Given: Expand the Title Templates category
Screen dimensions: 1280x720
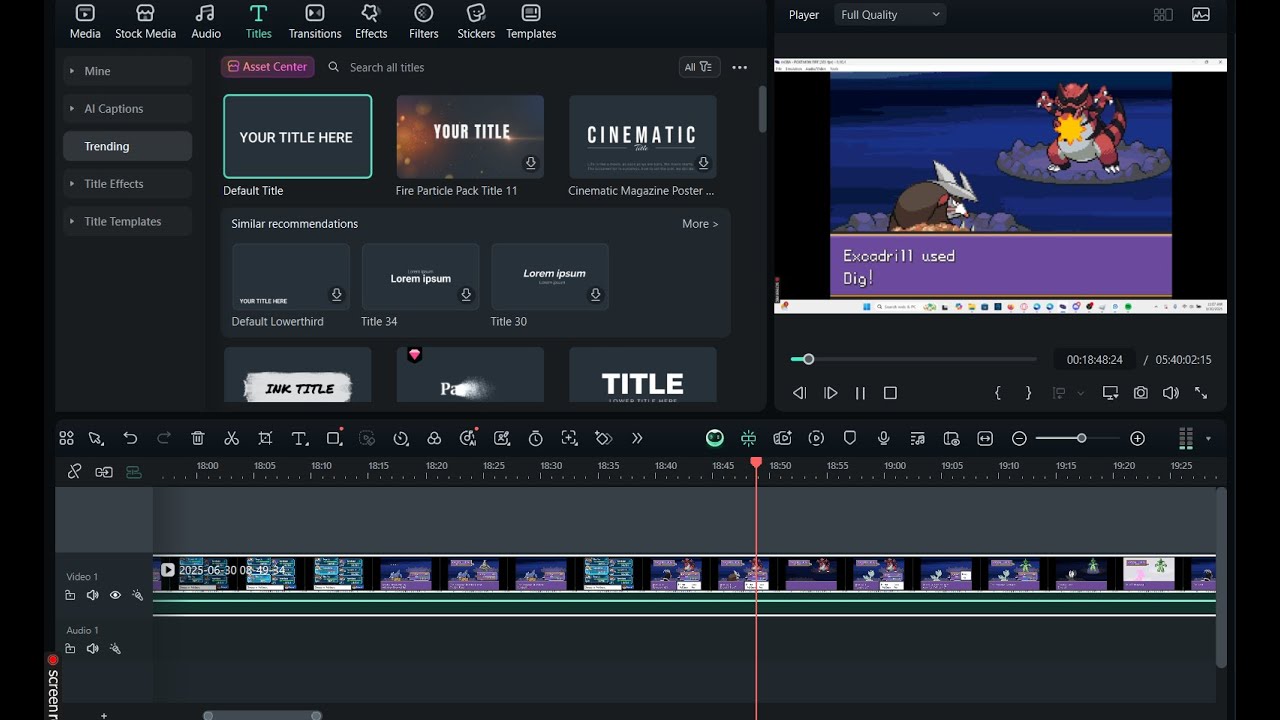Looking at the screenshot, I should [127, 222].
